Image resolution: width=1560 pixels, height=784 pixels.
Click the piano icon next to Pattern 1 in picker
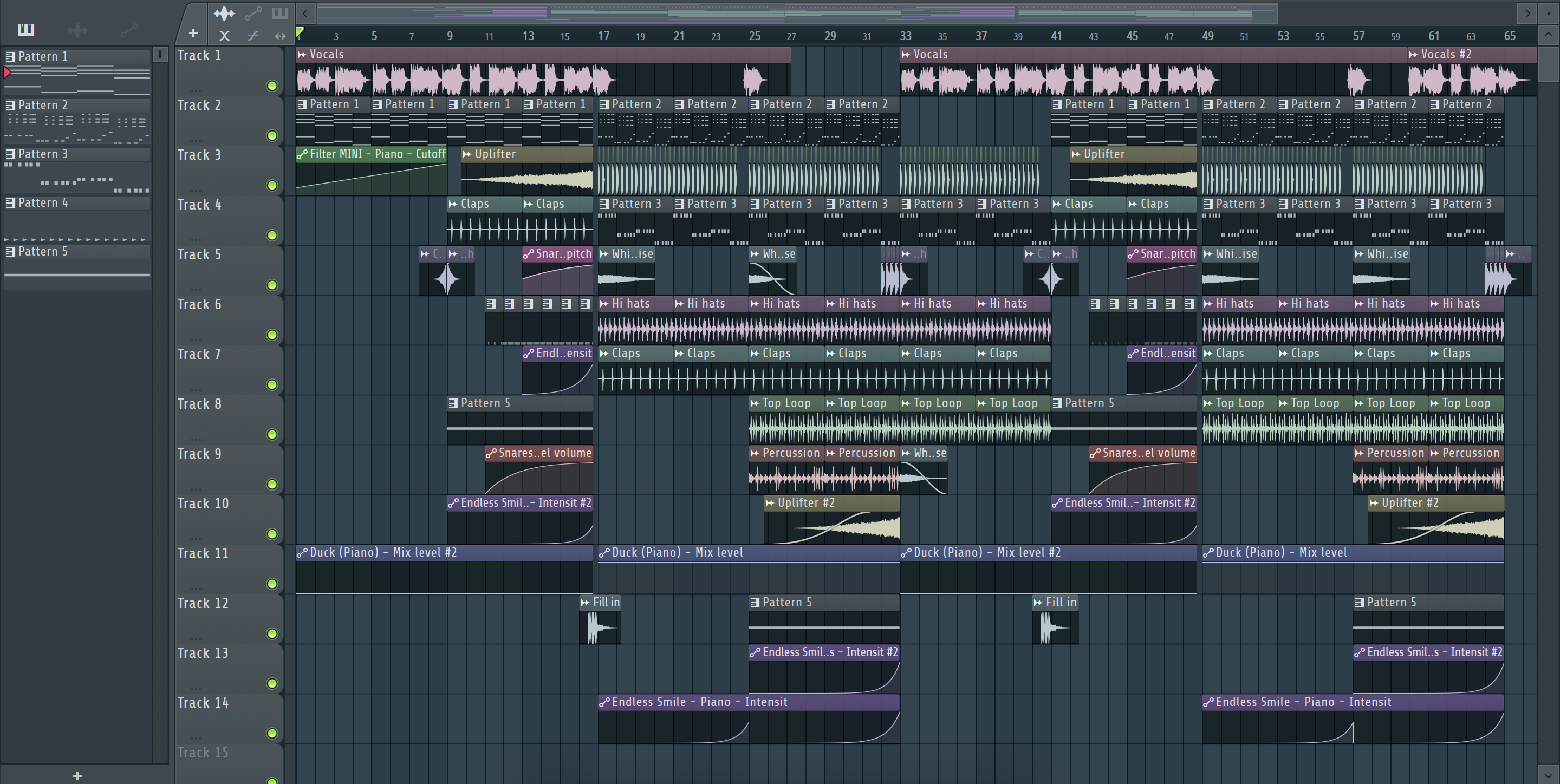[10, 56]
